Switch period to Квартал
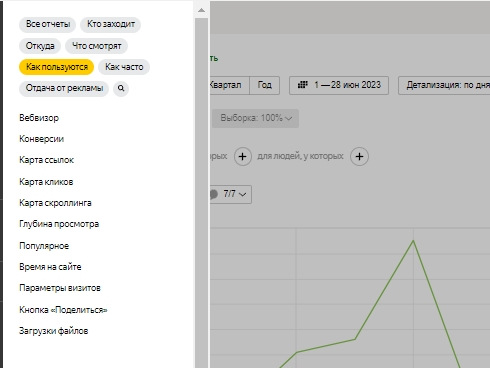This screenshot has height=368, width=490. [229, 85]
